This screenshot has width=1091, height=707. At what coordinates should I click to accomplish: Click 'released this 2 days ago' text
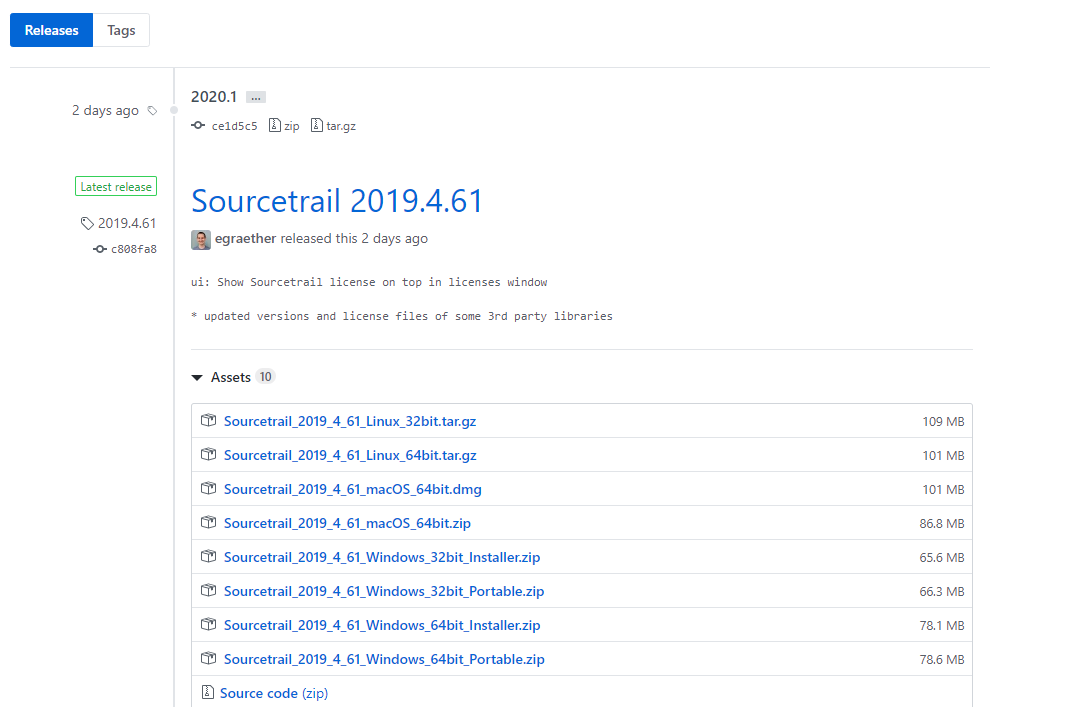point(354,239)
